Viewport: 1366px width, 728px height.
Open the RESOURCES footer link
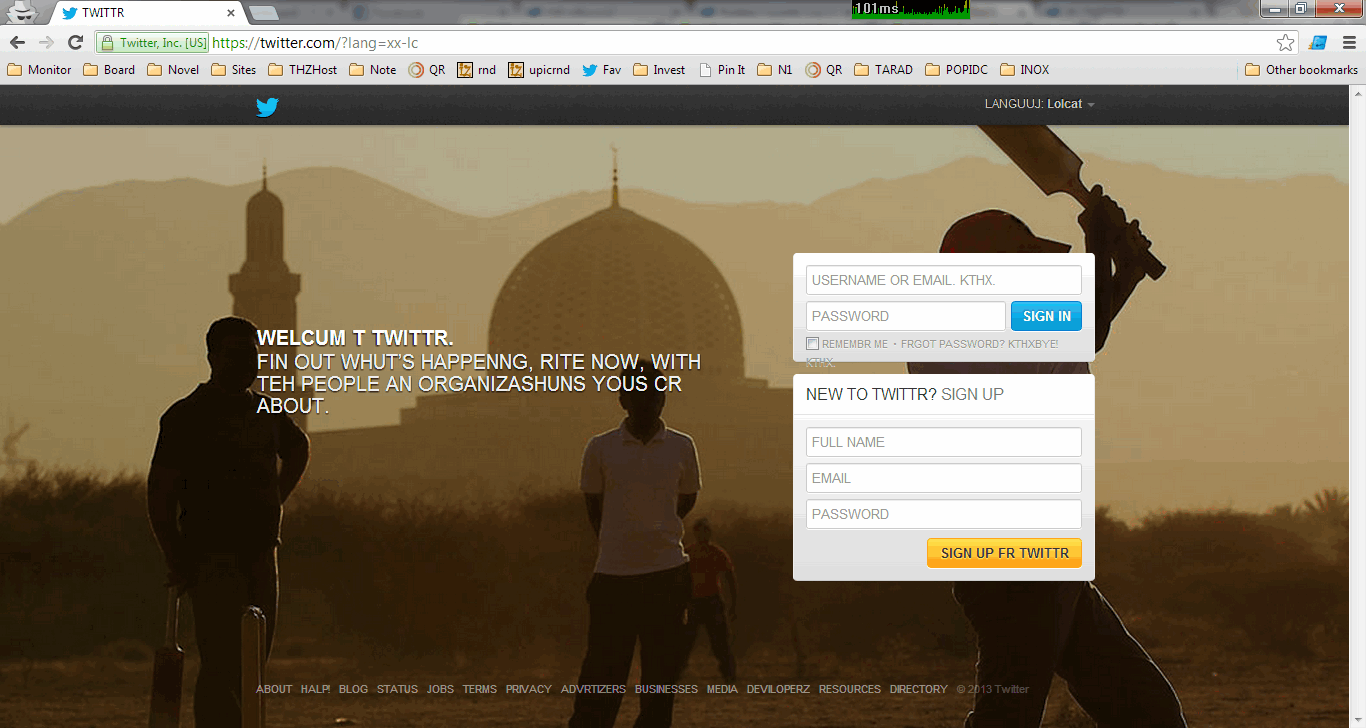(x=850, y=689)
